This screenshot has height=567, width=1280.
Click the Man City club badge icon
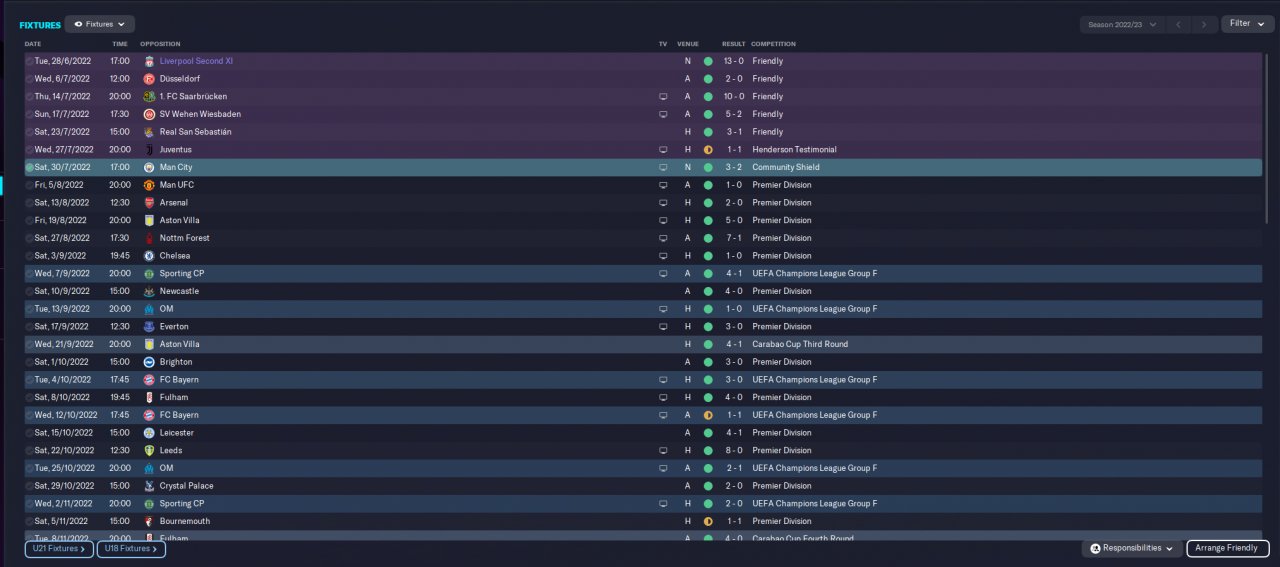[149, 167]
